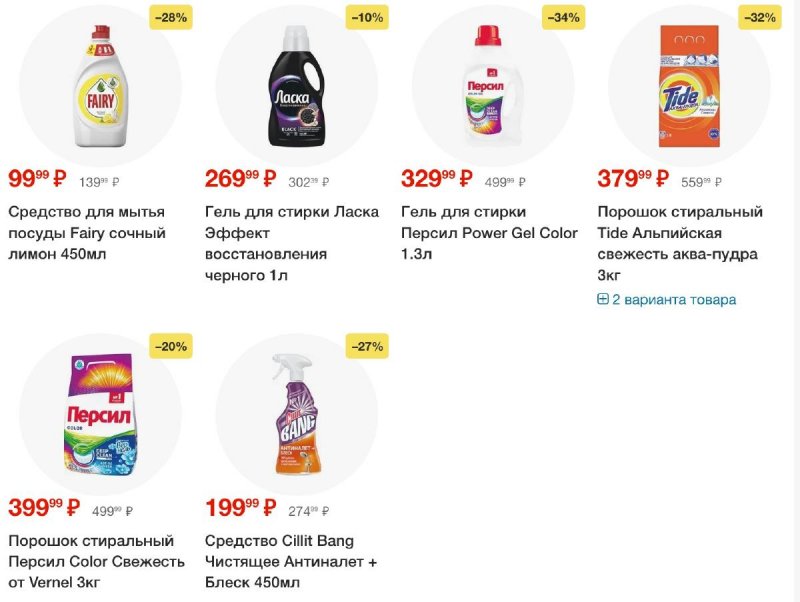Screen dimensions: 800x602
Task: Open the Ласка black gel product image
Action: [297, 85]
